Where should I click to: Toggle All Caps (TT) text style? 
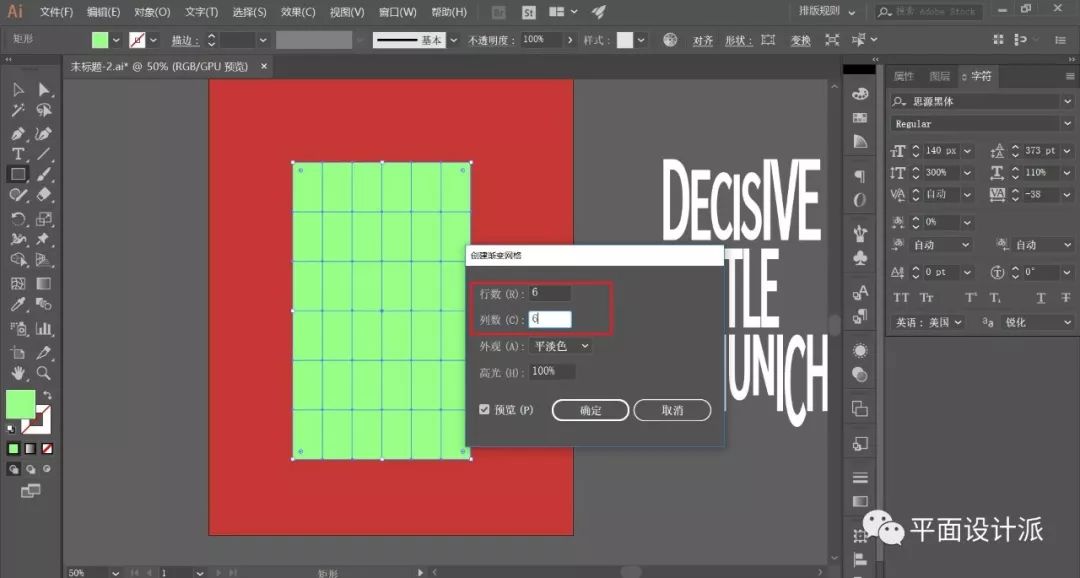[901, 298]
